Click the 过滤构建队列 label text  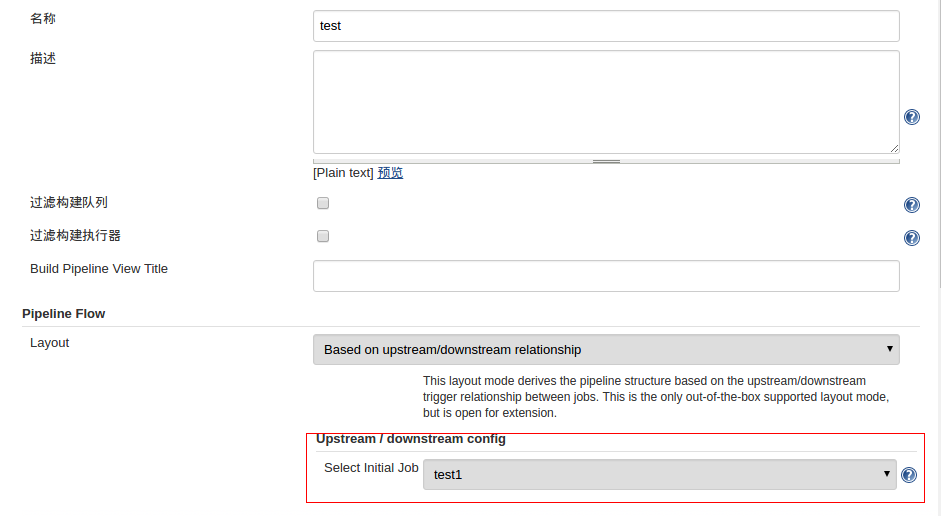tap(69, 203)
